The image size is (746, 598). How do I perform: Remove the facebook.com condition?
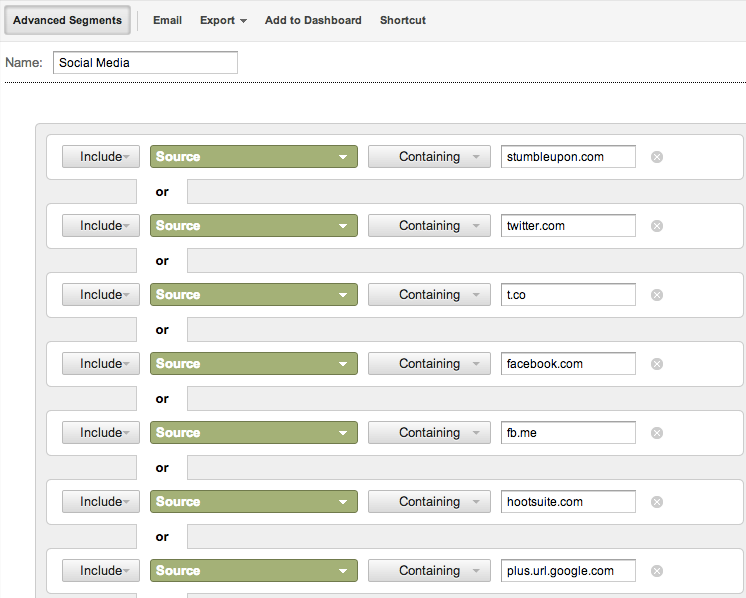pyautogui.click(x=657, y=364)
